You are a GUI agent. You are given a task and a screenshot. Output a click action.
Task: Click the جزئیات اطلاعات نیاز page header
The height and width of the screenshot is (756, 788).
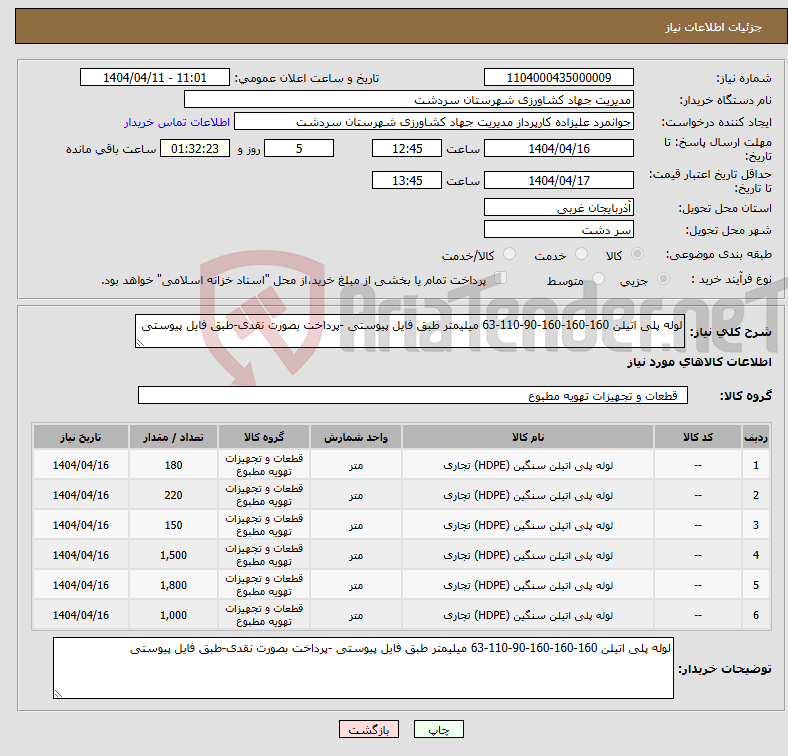[714, 27]
